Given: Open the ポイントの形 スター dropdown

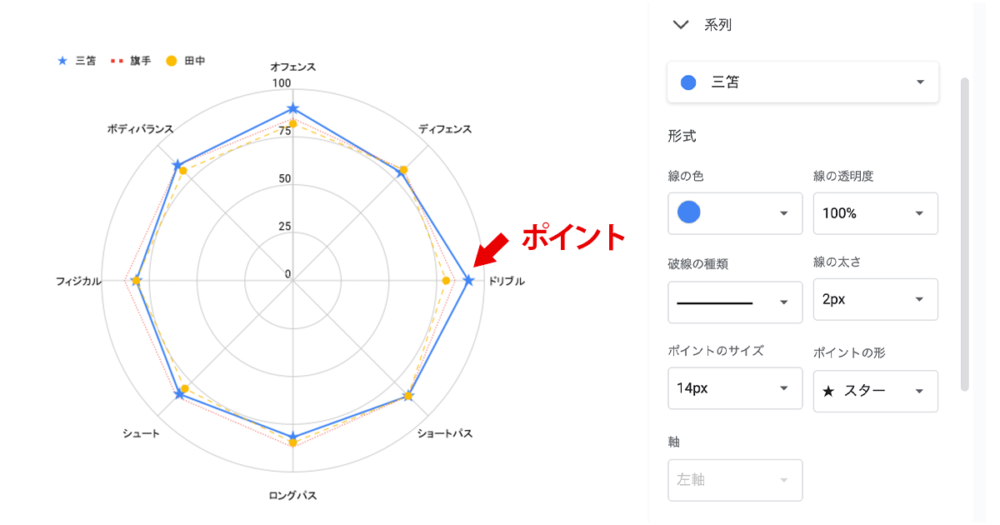Looking at the screenshot, I should [875, 391].
